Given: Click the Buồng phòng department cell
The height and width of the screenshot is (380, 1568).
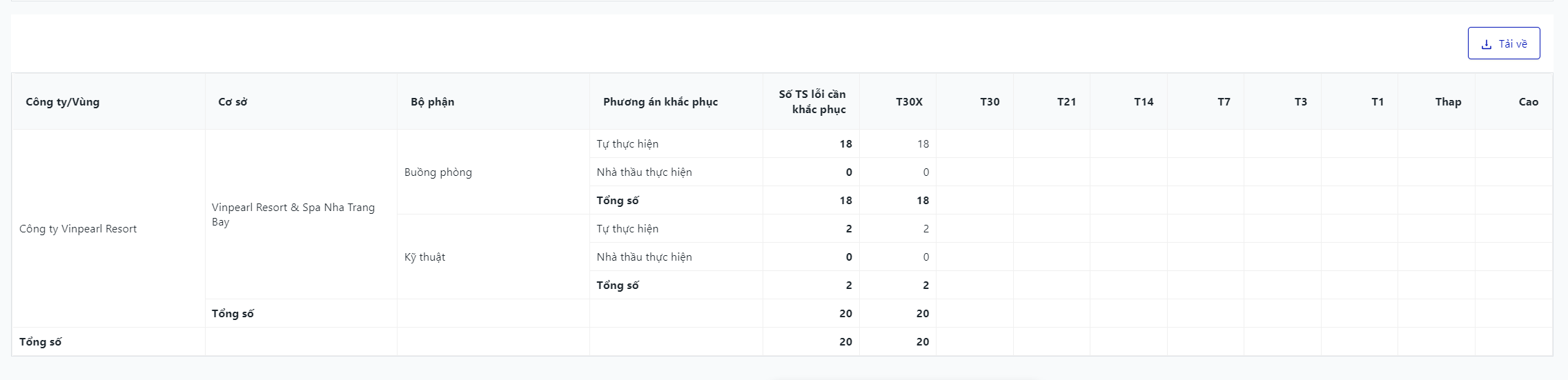Looking at the screenshot, I should 438,172.
